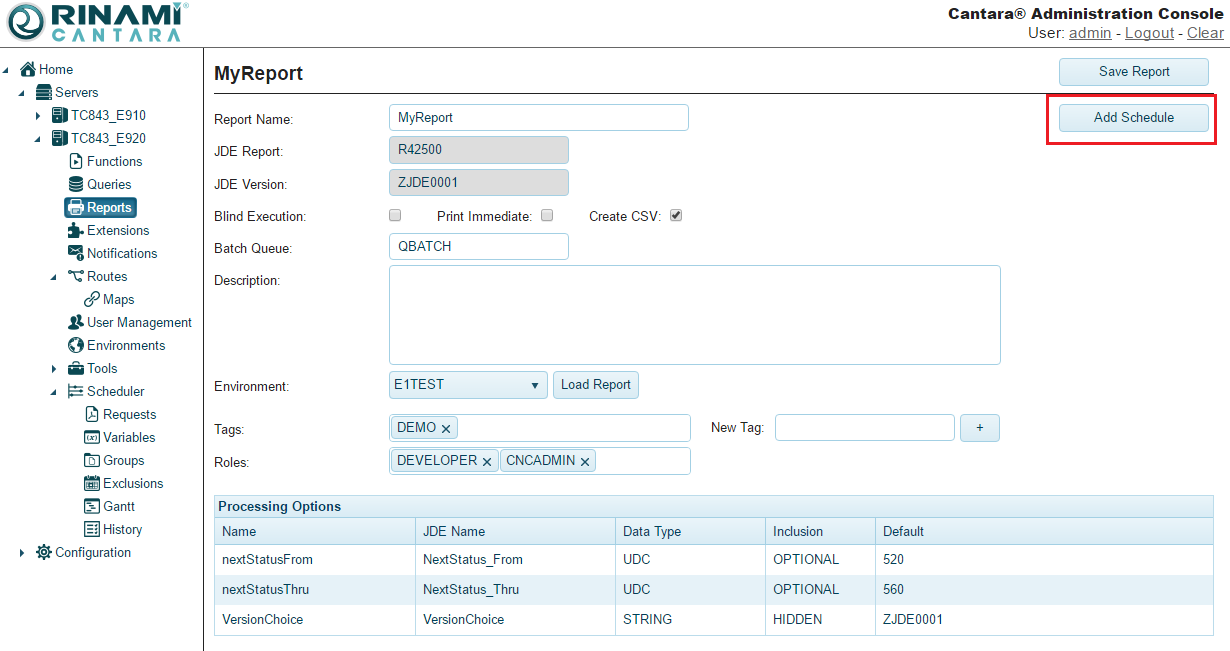1230x651 pixels.
Task: Click the Logout link
Action: (1149, 33)
